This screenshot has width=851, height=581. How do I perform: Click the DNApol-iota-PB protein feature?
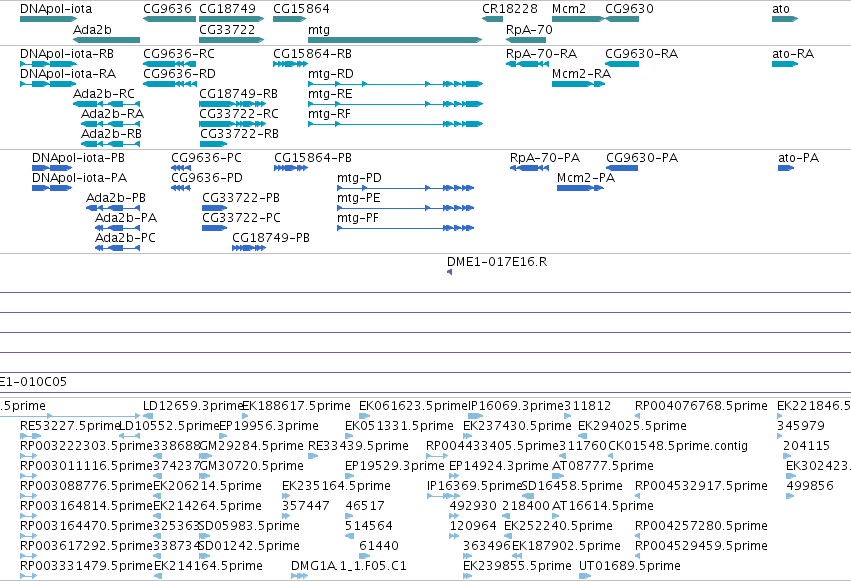pos(52,168)
